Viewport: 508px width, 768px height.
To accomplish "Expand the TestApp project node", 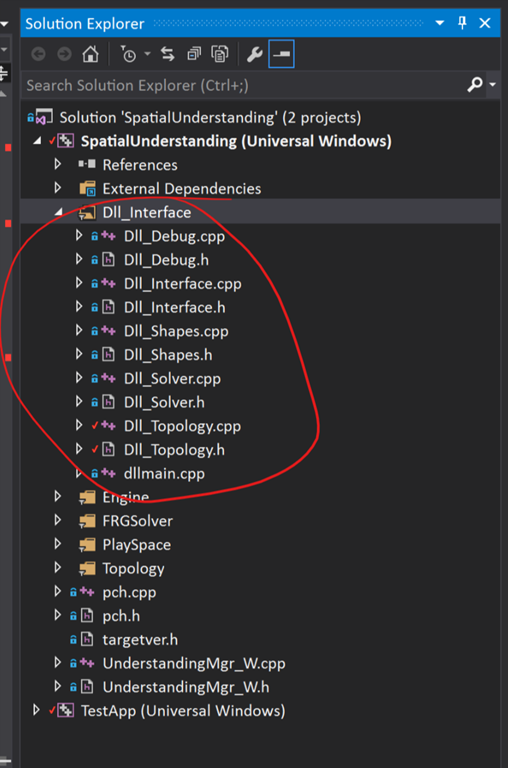I will 36,710.
